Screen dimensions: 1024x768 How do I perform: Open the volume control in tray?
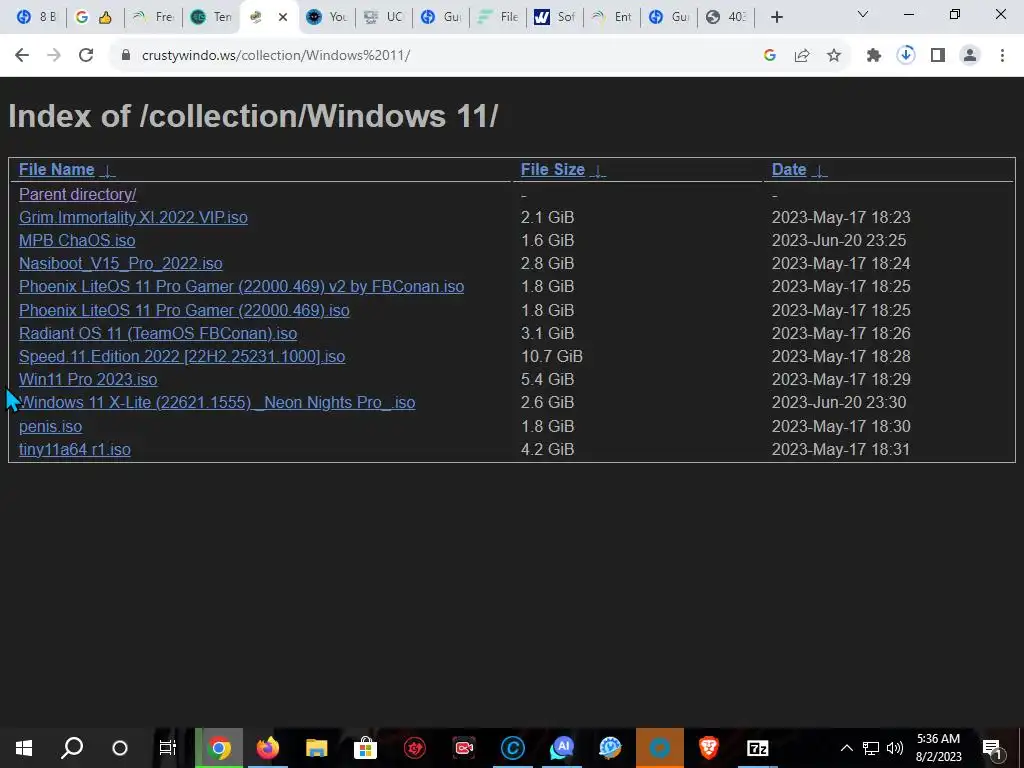[x=895, y=748]
